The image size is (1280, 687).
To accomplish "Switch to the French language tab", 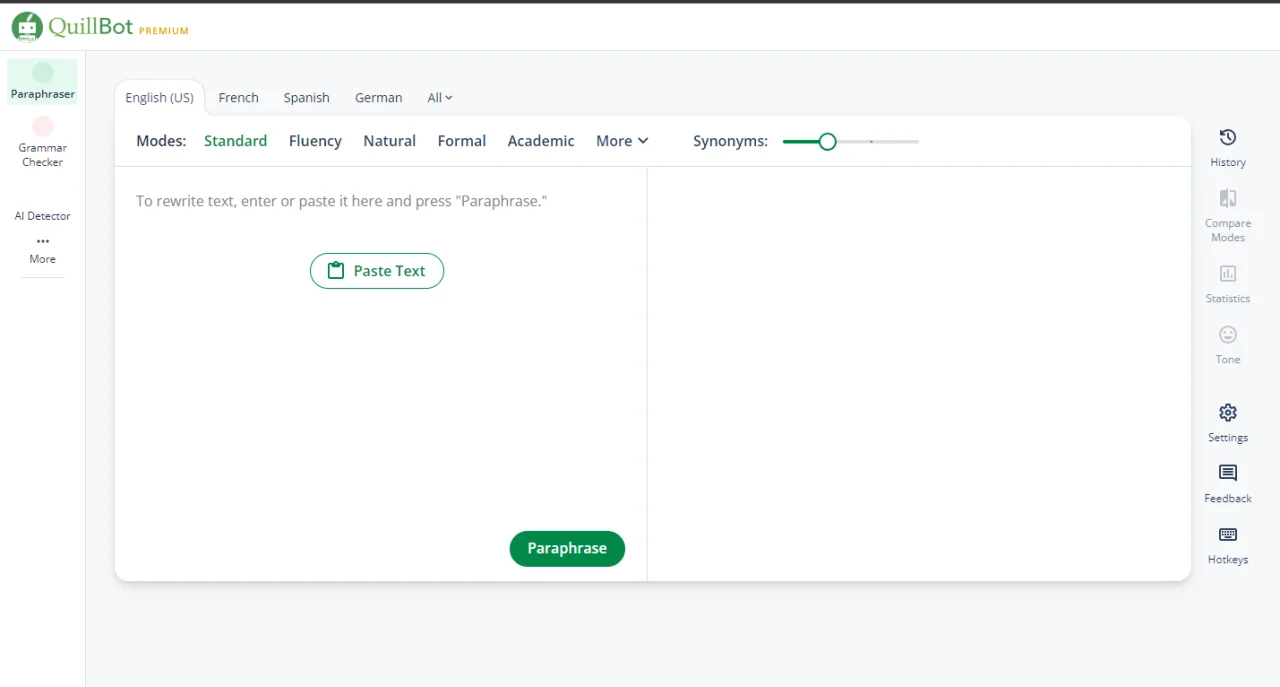I will click(x=239, y=97).
